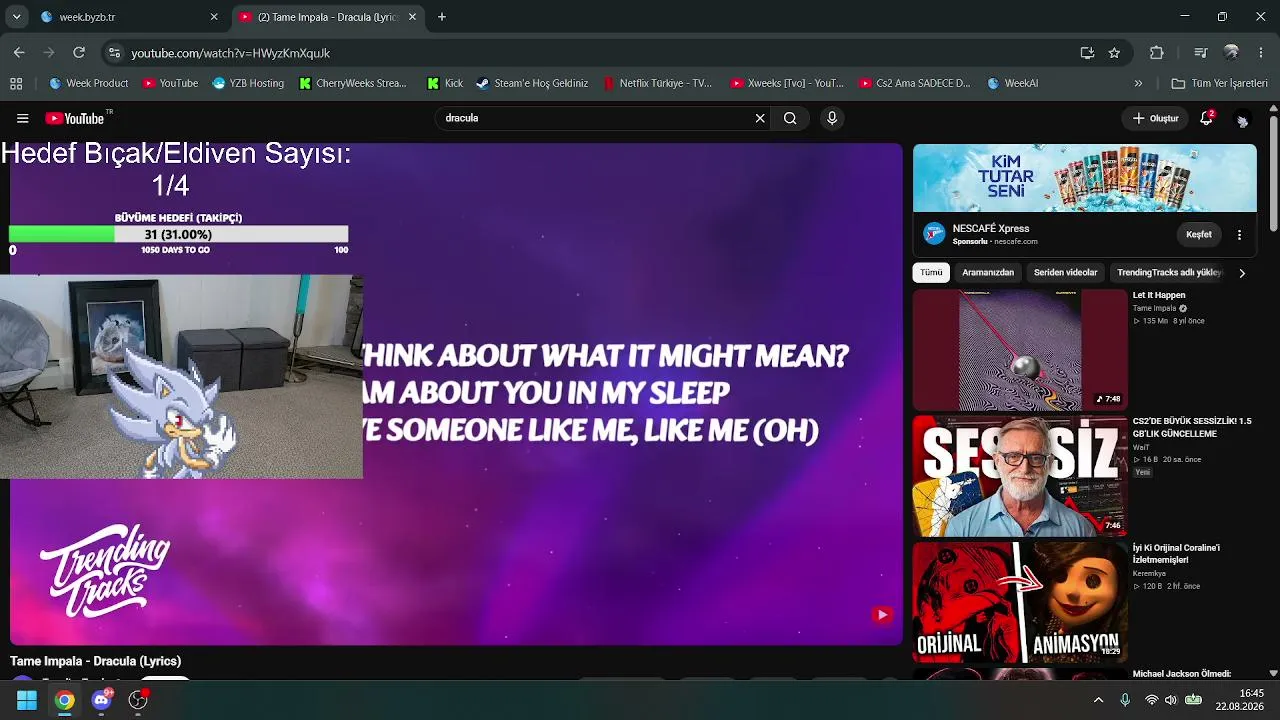Image resolution: width=1280 pixels, height=720 pixels.
Task: Switch to Chrome in the taskbar
Action: [x=64, y=700]
